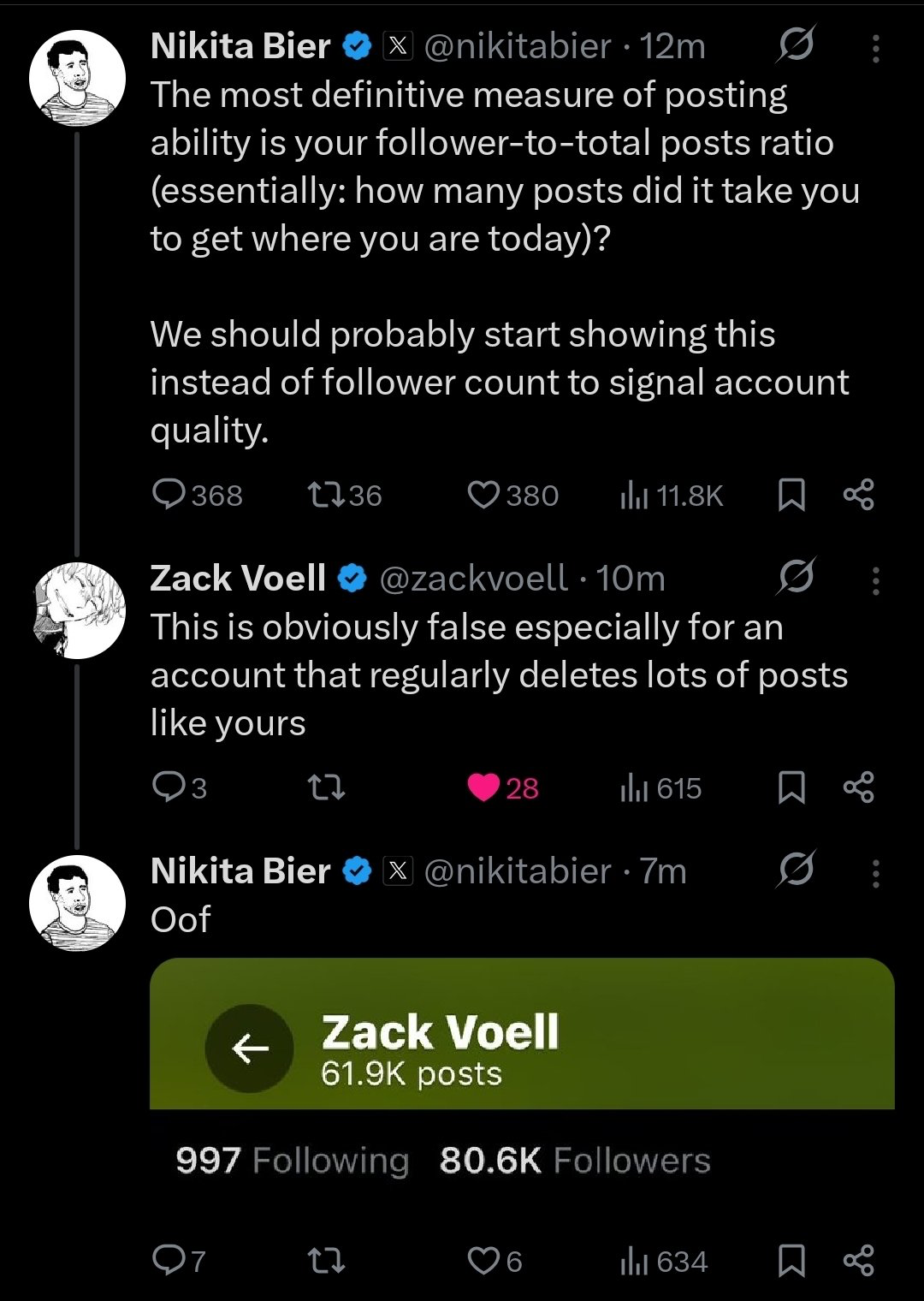The image size is (924, 1301).
Task: Open Grok icon on first post
Action: (796, 45)
